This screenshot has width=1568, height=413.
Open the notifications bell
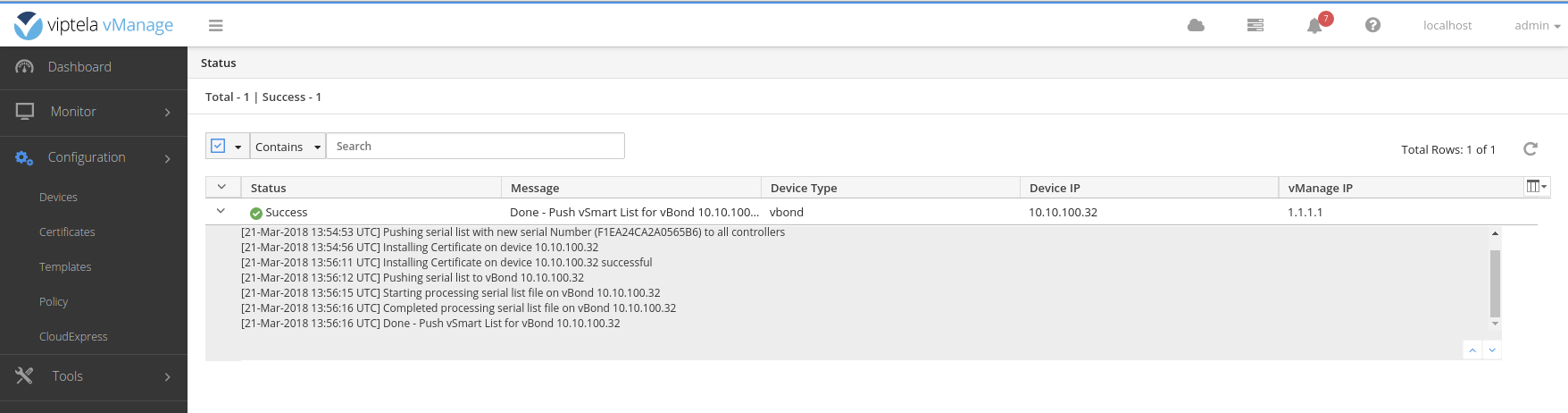(x=1314, y=26)
